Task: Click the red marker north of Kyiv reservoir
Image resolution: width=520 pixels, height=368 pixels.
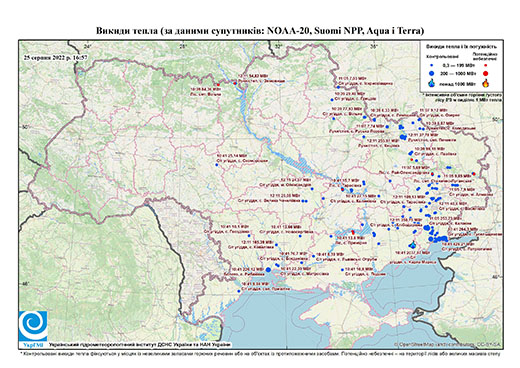Action: 235,83
